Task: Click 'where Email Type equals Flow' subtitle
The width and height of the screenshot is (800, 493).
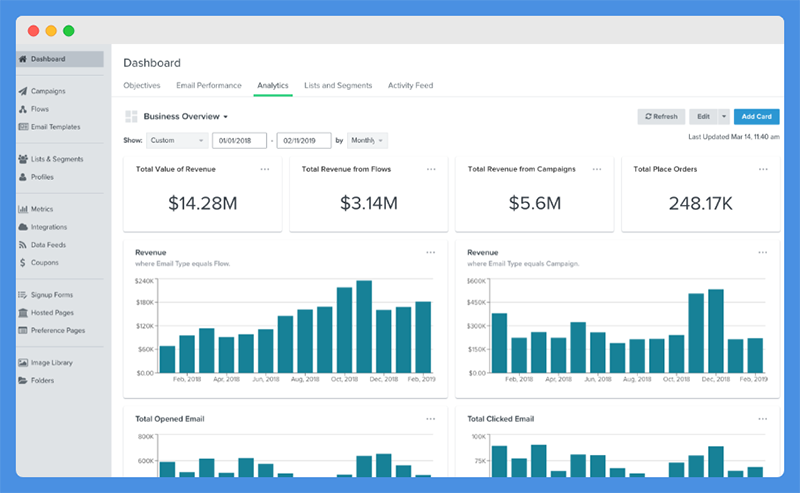Action: tap(182, 264)
